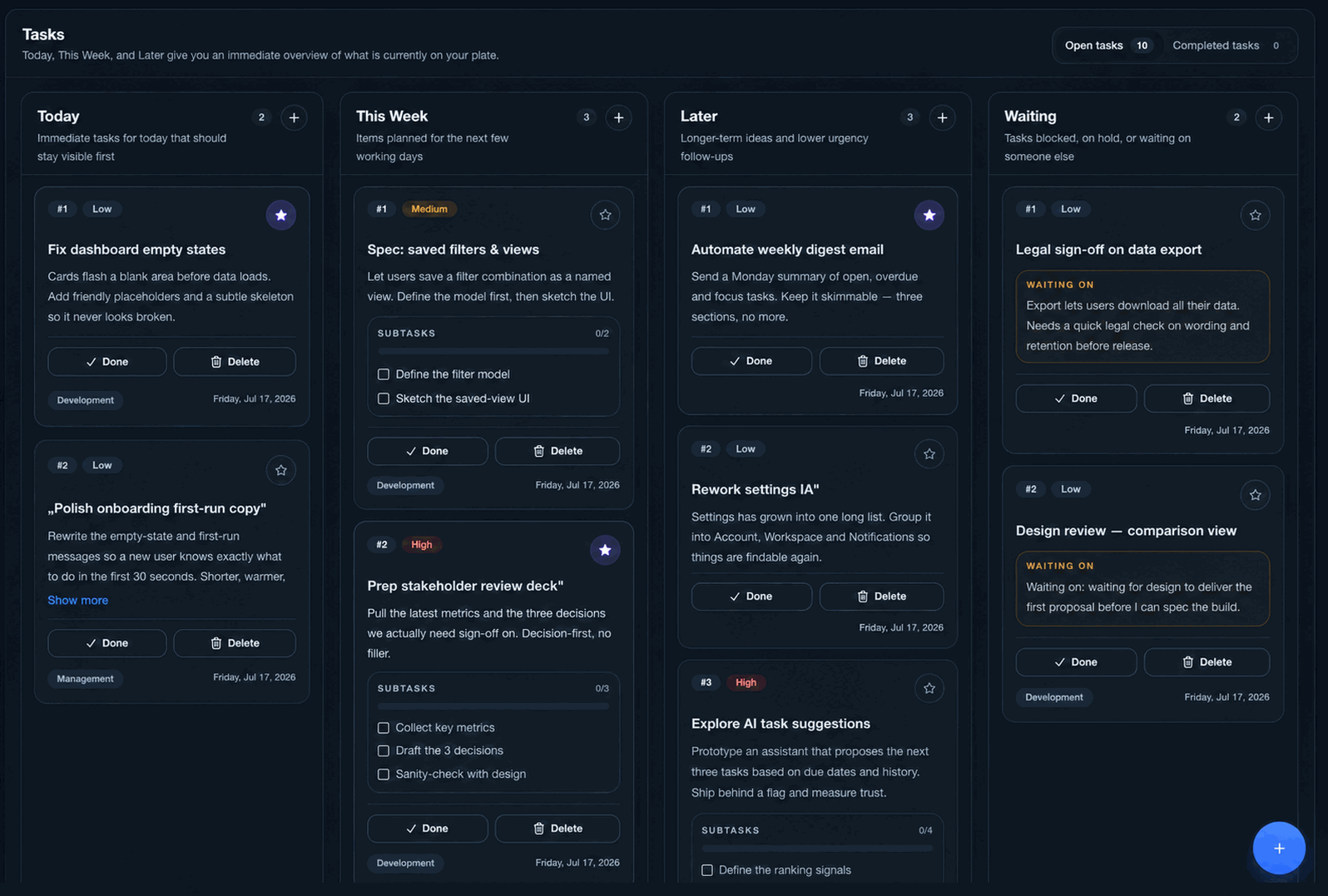The height and width of the screenshot is (896, 1328).
Task: Unstar the Prep stakeholder review deck task
Action: coord(605,550)
